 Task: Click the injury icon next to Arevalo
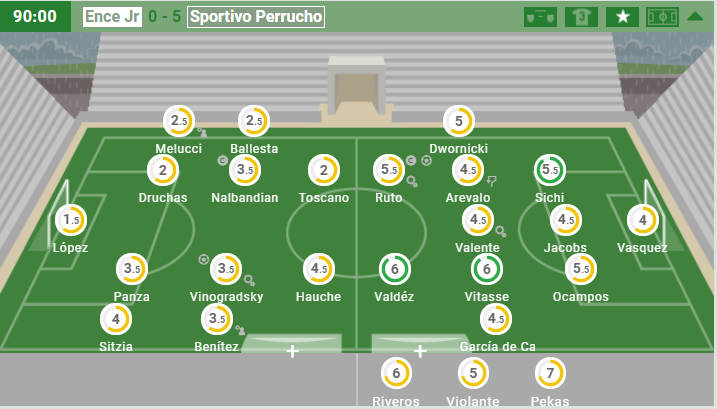[x=492, y=181]
